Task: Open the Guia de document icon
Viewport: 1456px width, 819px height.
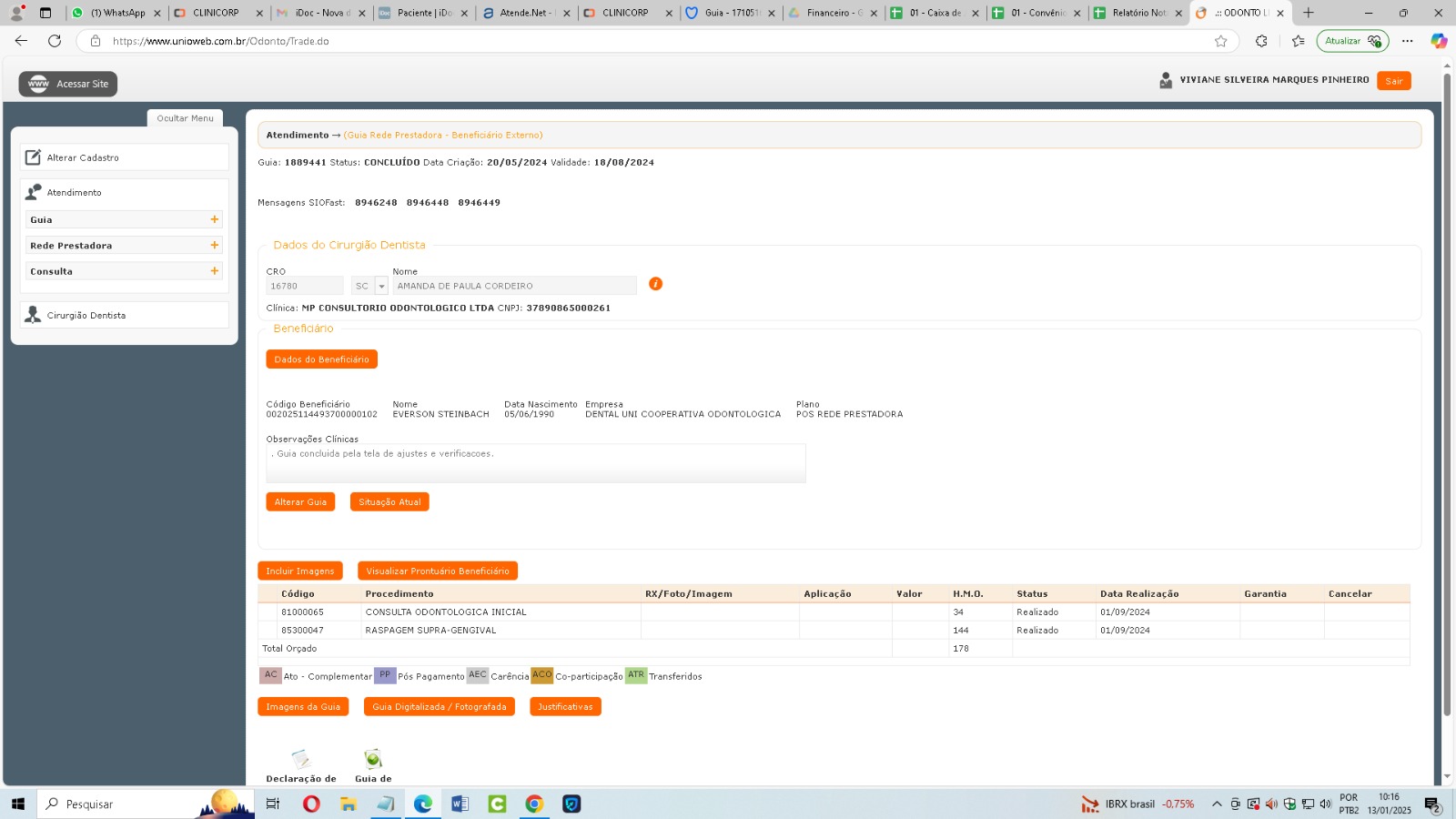Action: pyautogui.click(x=373, y=759)
